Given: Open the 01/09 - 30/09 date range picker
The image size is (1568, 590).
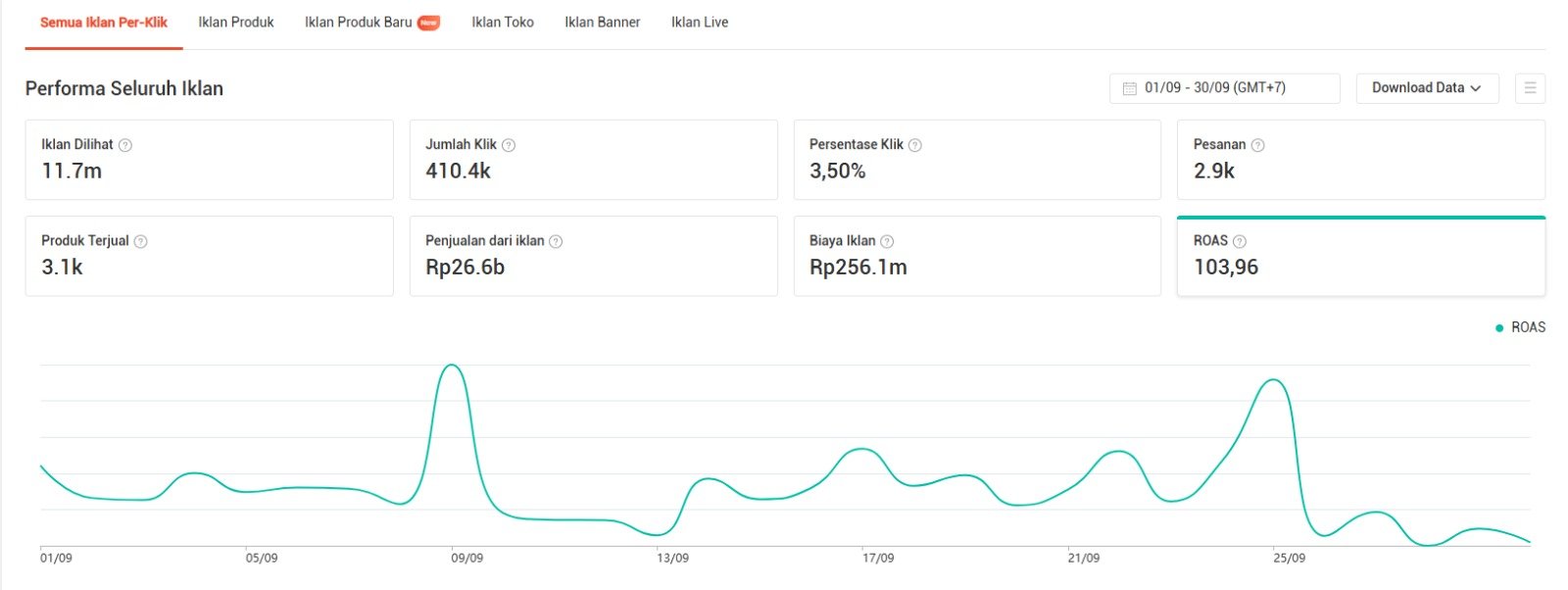Looking at the screenshot, I should click(x=1224, y=88).
